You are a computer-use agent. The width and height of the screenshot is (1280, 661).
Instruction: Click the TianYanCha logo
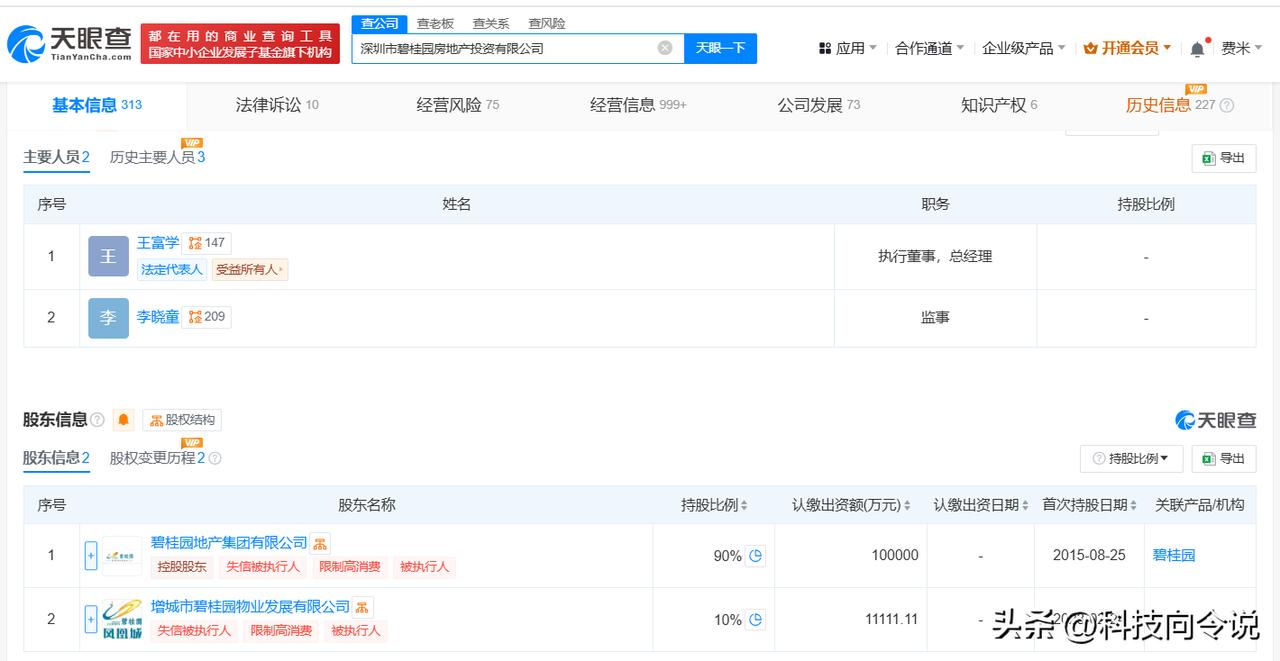[69, 43]
